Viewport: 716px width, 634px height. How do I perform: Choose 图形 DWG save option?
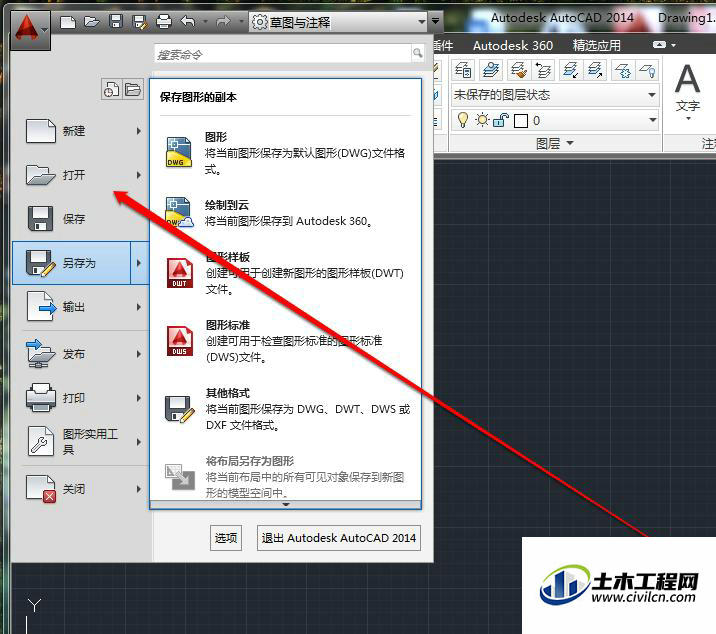tap(285, 153)
